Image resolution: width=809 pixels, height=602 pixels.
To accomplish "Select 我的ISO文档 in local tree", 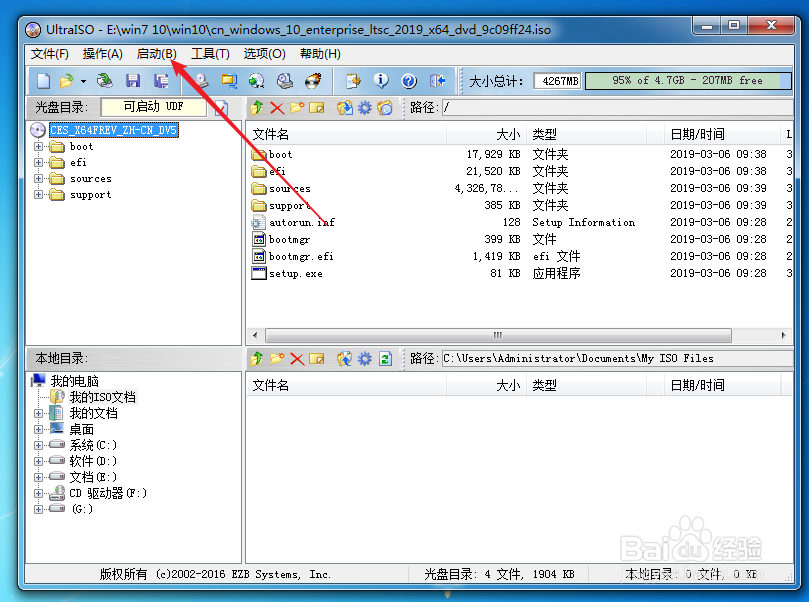I will [103, 397].
